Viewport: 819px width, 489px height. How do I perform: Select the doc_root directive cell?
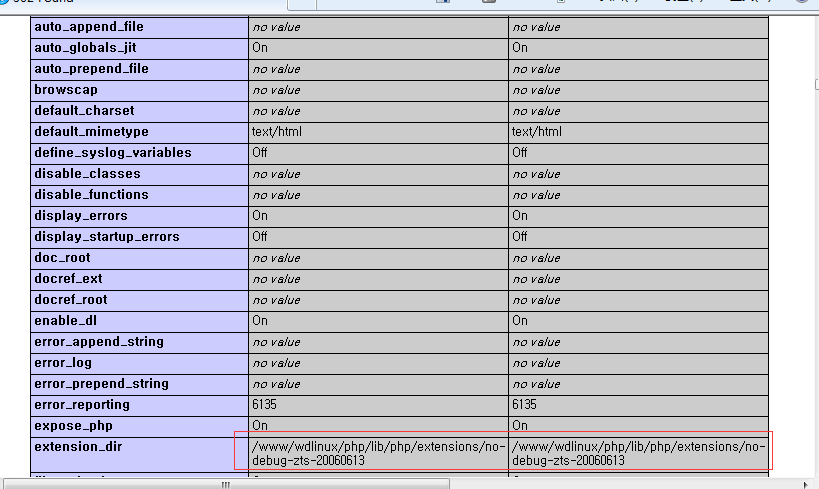[x=139, y=258]
